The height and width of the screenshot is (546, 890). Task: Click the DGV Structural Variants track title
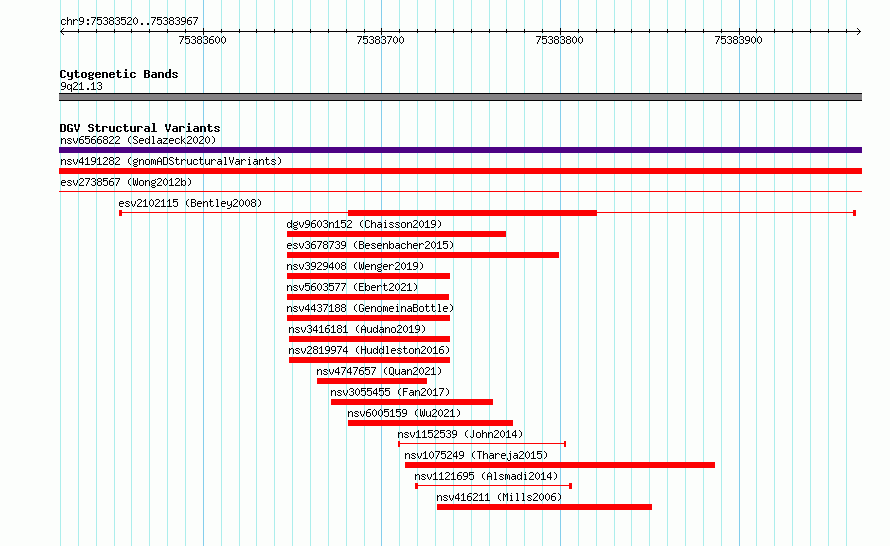tap(140, 128)
